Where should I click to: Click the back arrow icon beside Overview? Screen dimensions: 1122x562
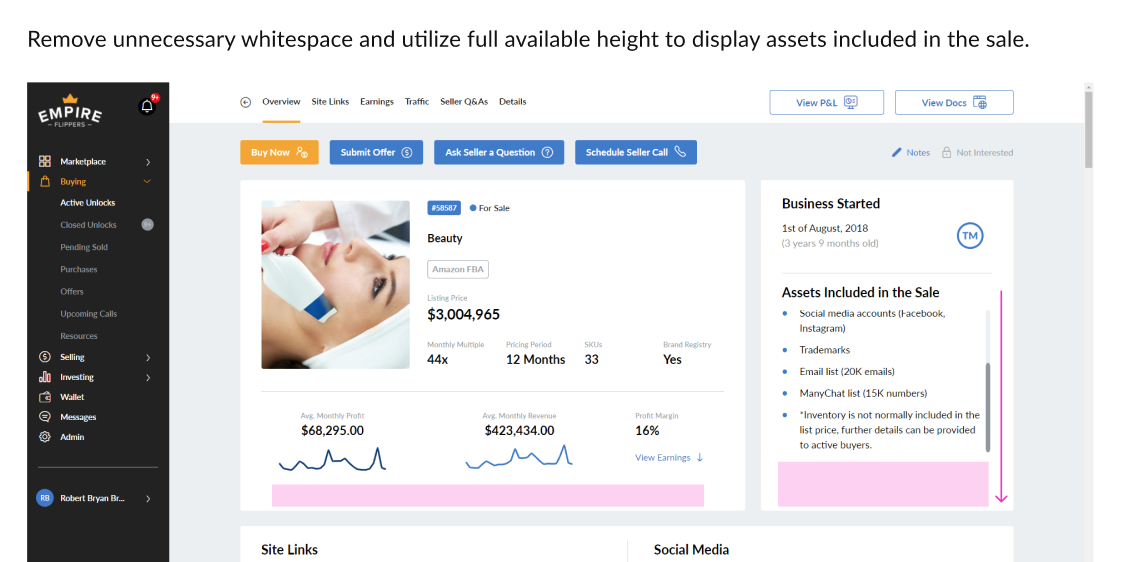[x=245, y=102]
